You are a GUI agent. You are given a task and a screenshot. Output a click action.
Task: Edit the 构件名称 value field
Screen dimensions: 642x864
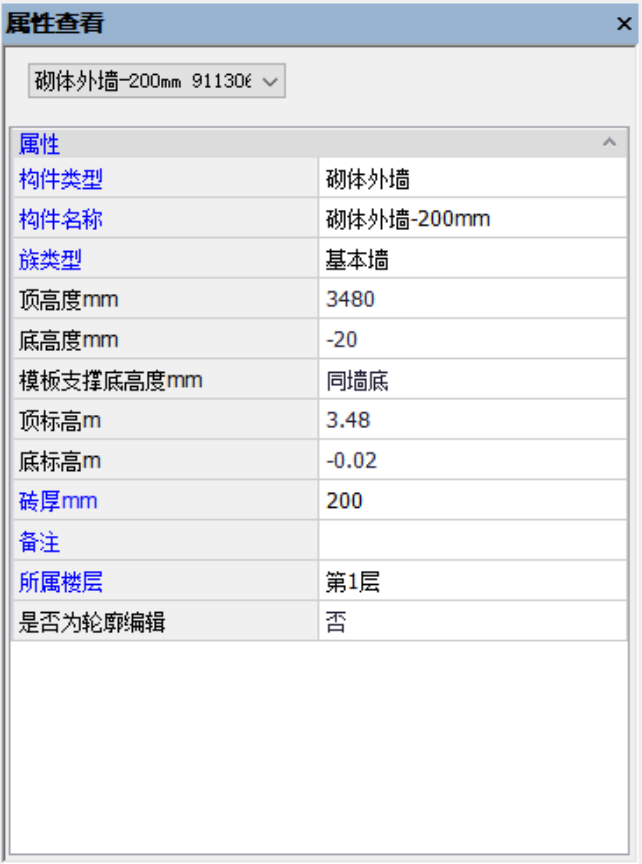pos(472,219)
